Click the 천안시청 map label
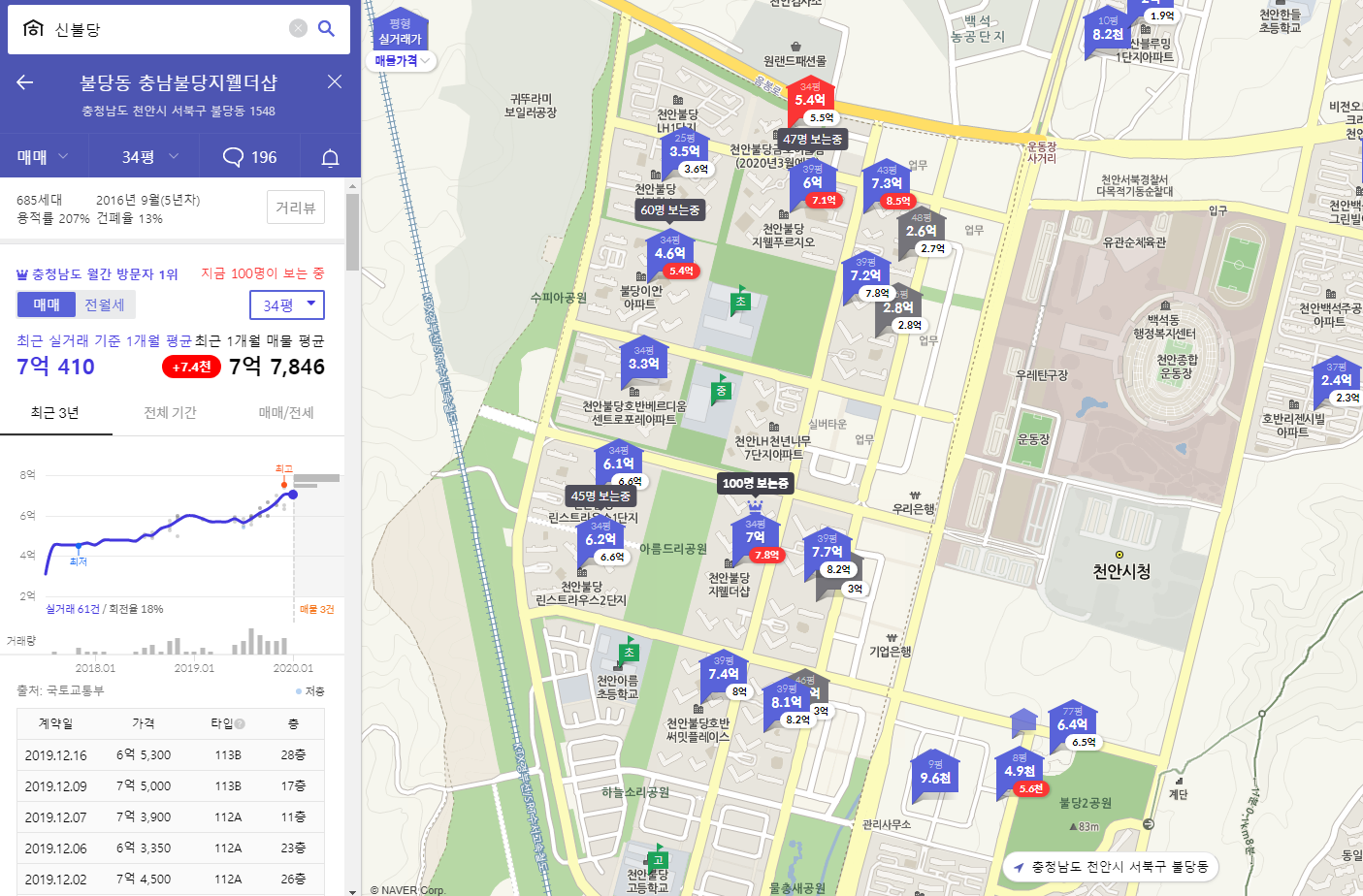This screenshot has width=1363, height=896. pos(1121,571)
